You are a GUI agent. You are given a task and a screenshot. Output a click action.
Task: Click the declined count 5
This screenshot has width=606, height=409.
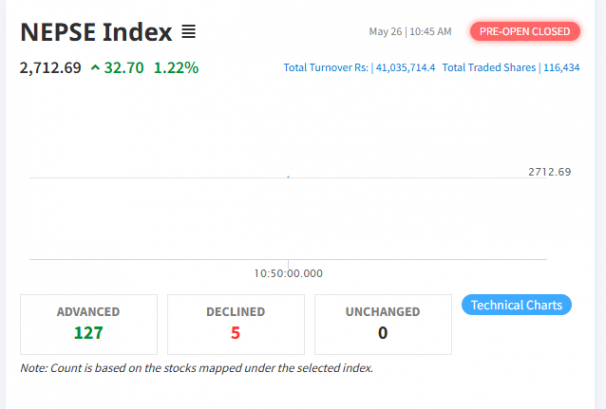[235, 333]
